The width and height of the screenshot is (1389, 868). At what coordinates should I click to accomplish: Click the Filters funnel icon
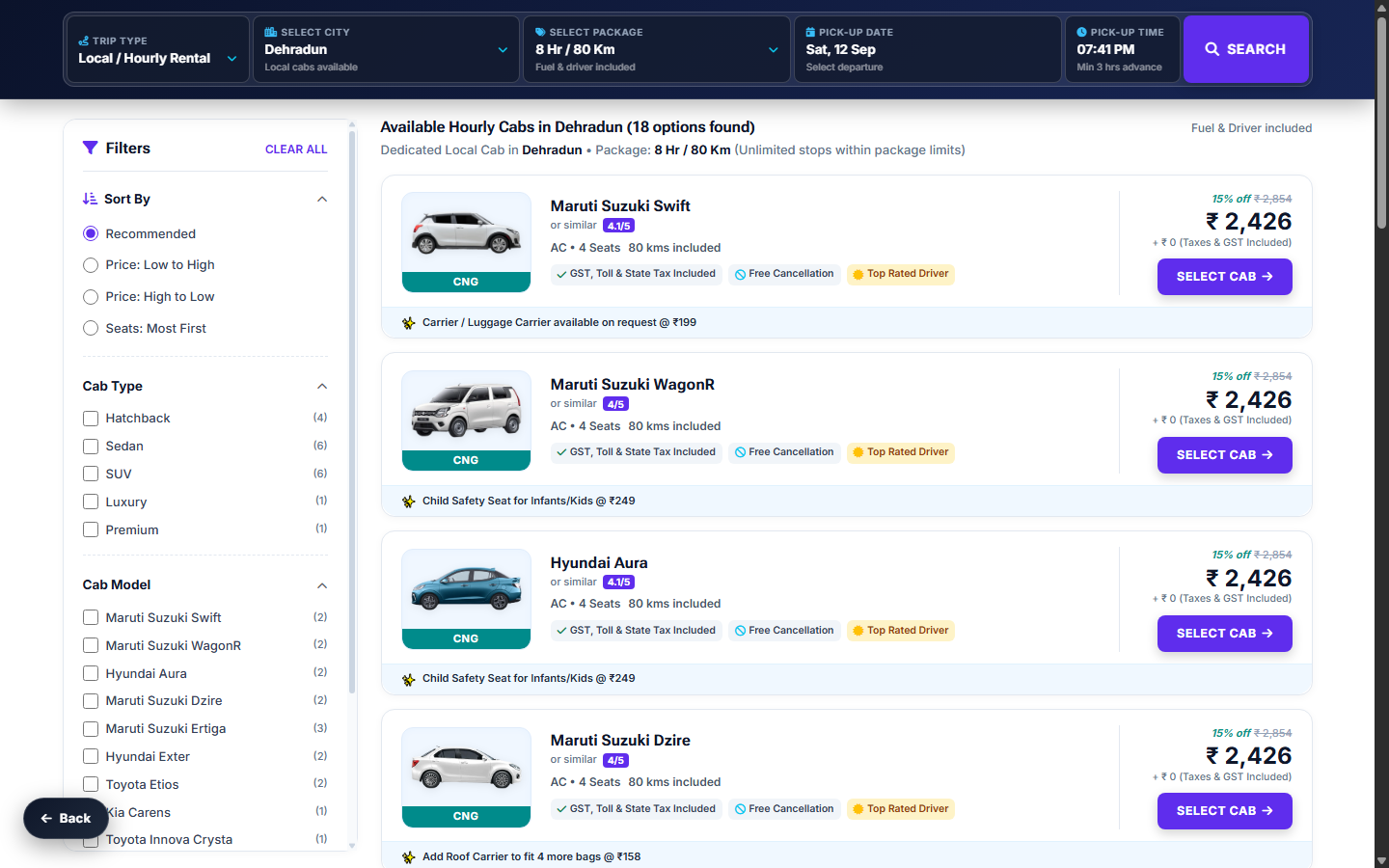pyautogui.click(x=91, y=148)
